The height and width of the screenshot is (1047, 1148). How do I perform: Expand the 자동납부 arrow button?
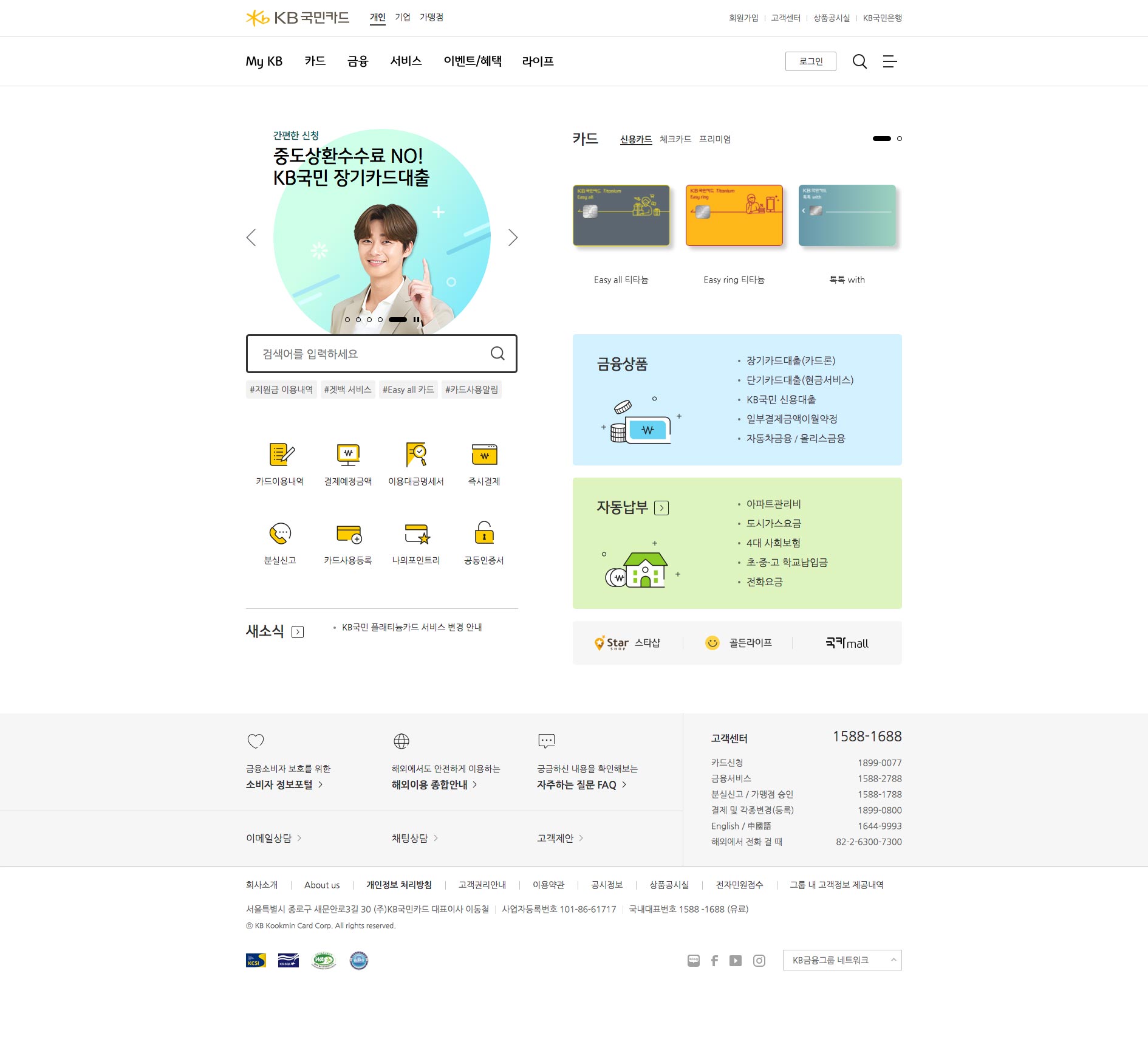click(661, 508)
